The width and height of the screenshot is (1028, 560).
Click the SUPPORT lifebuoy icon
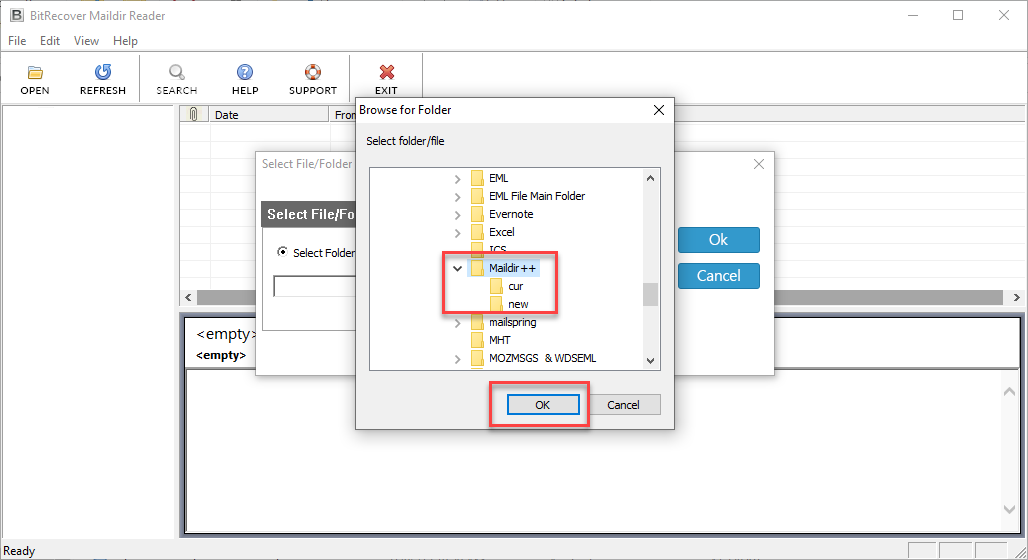(x=313, y=72)
